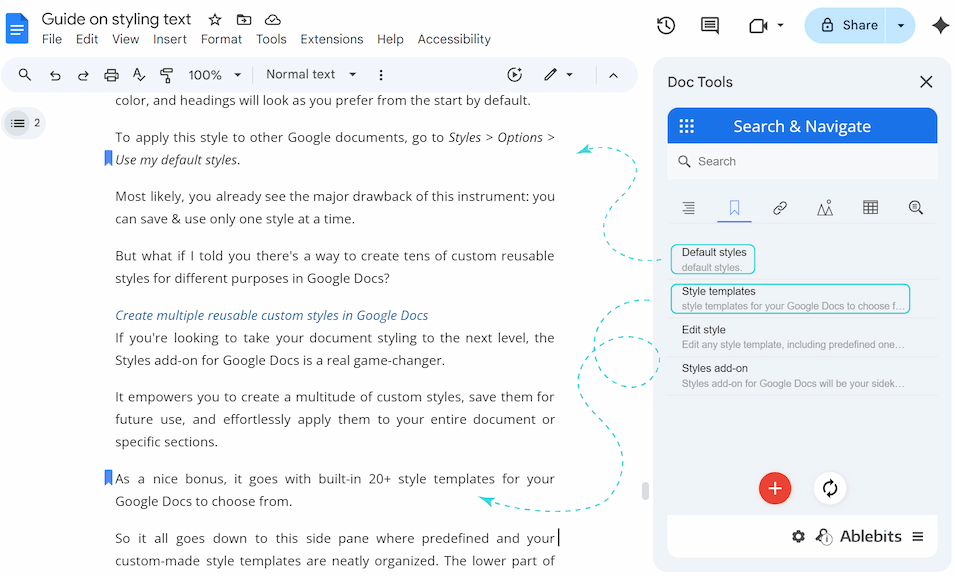Open the comments history icon
This screenshot has width=955, height=576.
pyautogui.click(x=710, y=26)
